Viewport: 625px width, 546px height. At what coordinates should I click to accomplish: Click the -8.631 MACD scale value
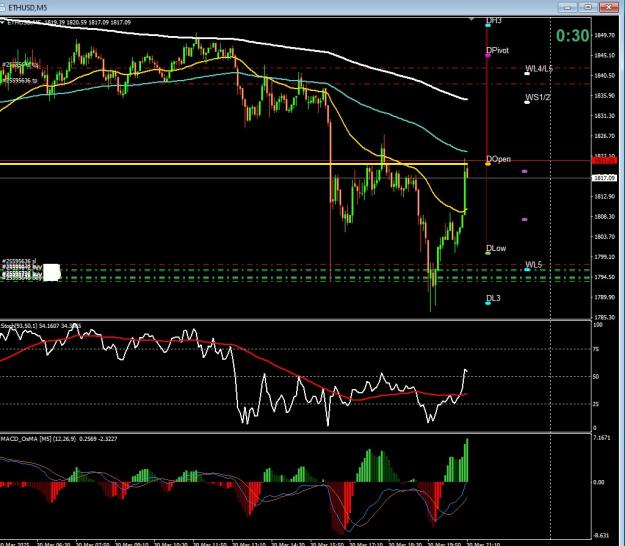point(602,535)
